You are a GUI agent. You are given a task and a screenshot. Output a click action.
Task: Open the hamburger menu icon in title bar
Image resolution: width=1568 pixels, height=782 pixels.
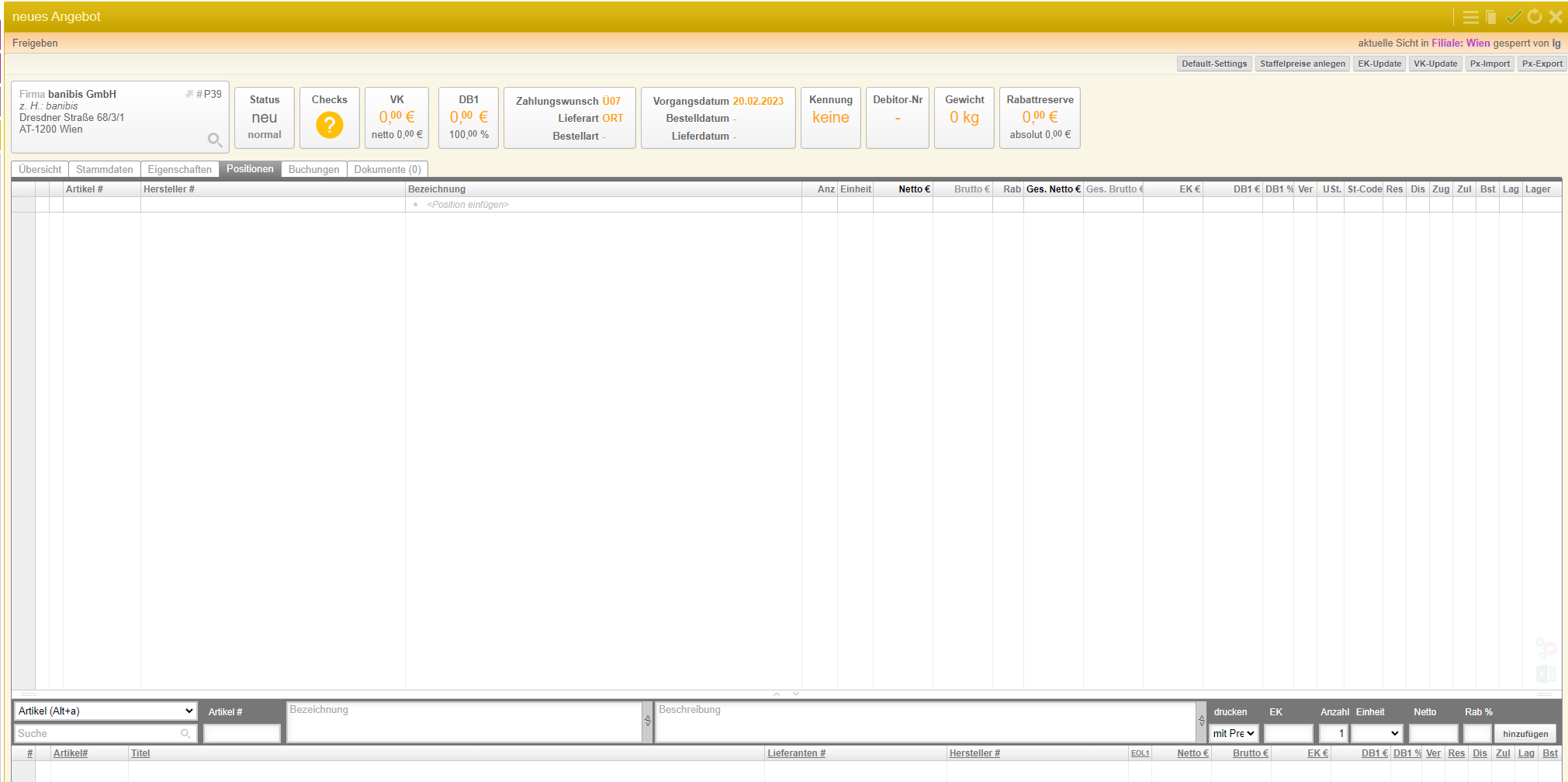(1470, 17)
